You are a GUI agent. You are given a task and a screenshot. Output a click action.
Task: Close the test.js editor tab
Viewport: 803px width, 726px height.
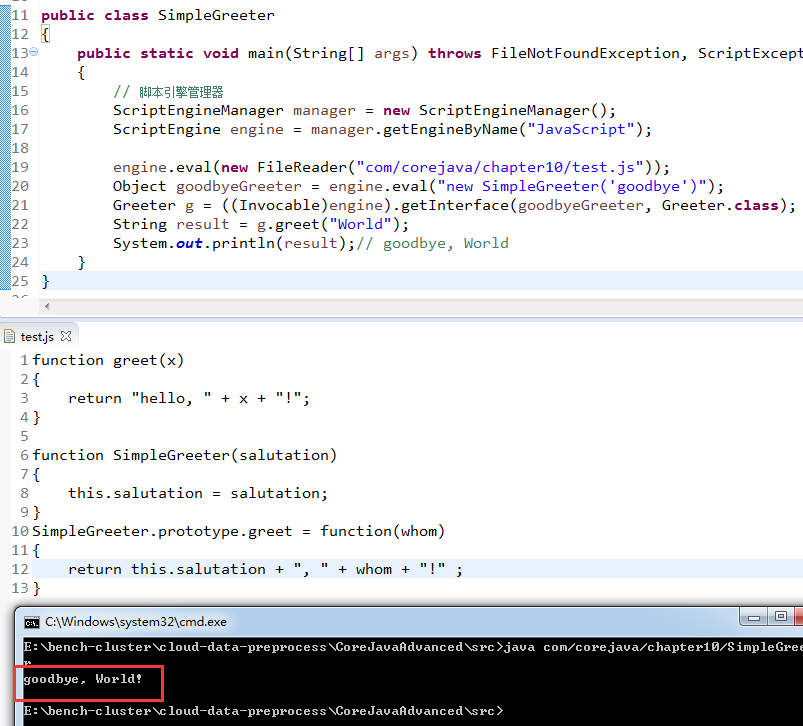pyautogui.click(x=66, y=336)
